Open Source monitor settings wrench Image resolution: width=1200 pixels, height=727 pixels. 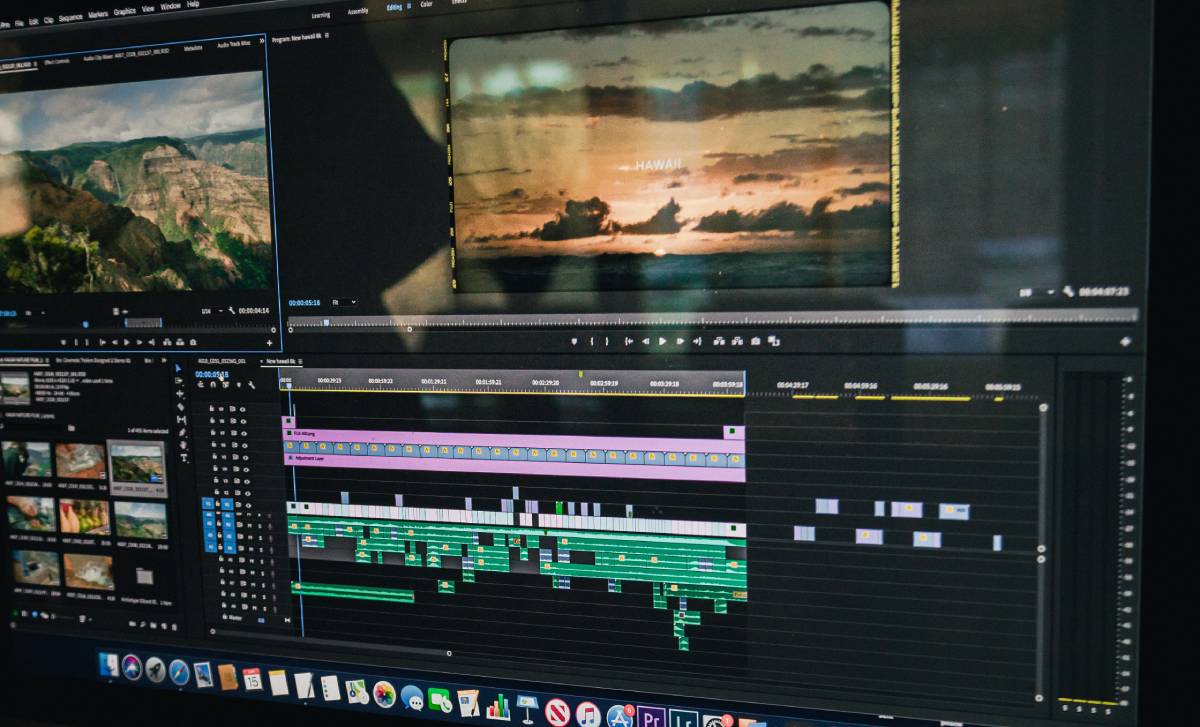232,310
